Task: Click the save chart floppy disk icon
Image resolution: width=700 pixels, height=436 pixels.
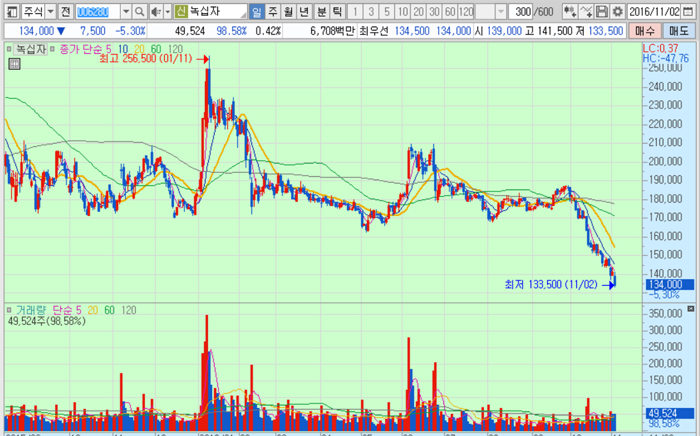Action: (601, 12)
